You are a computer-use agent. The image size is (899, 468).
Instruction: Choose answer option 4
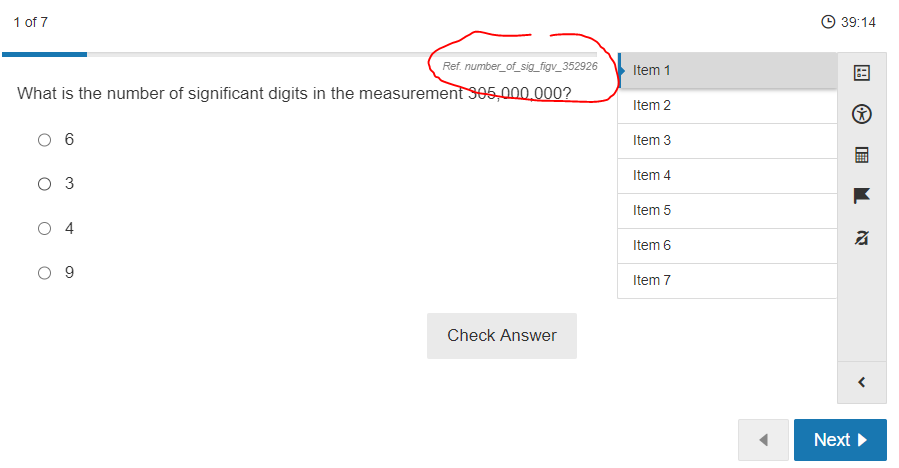tap(44, 228)
